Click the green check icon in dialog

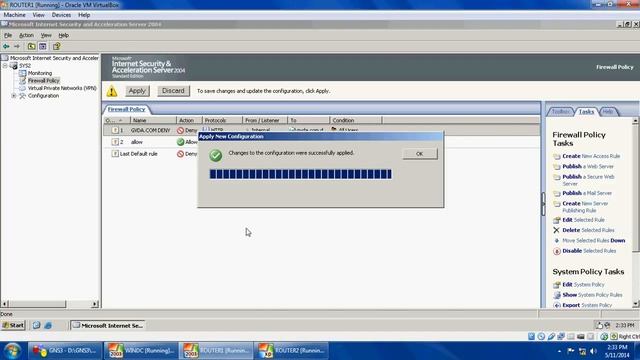(x=216, y=155)
